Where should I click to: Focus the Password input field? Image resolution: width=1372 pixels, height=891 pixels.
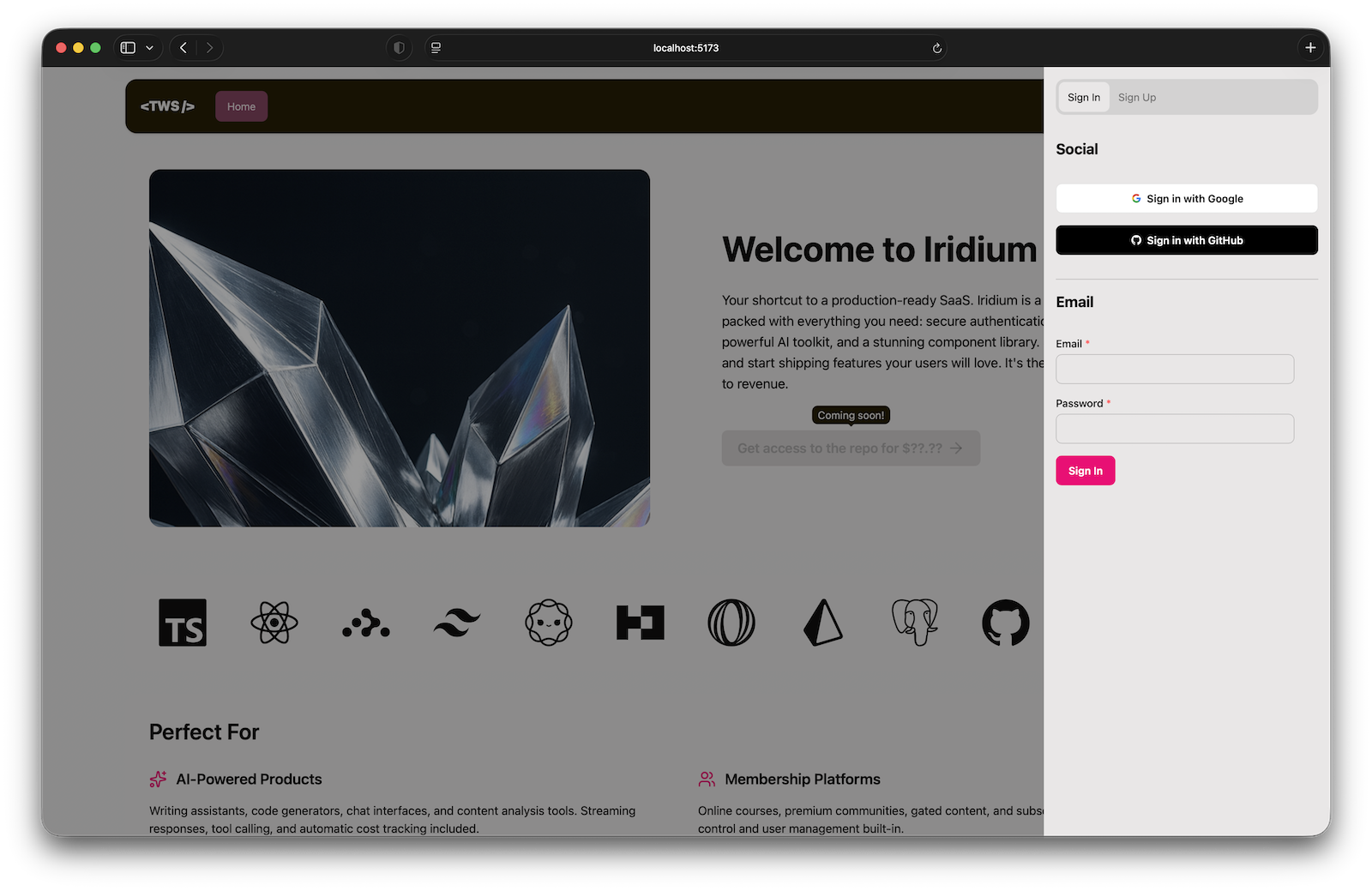pos(1175,429)
